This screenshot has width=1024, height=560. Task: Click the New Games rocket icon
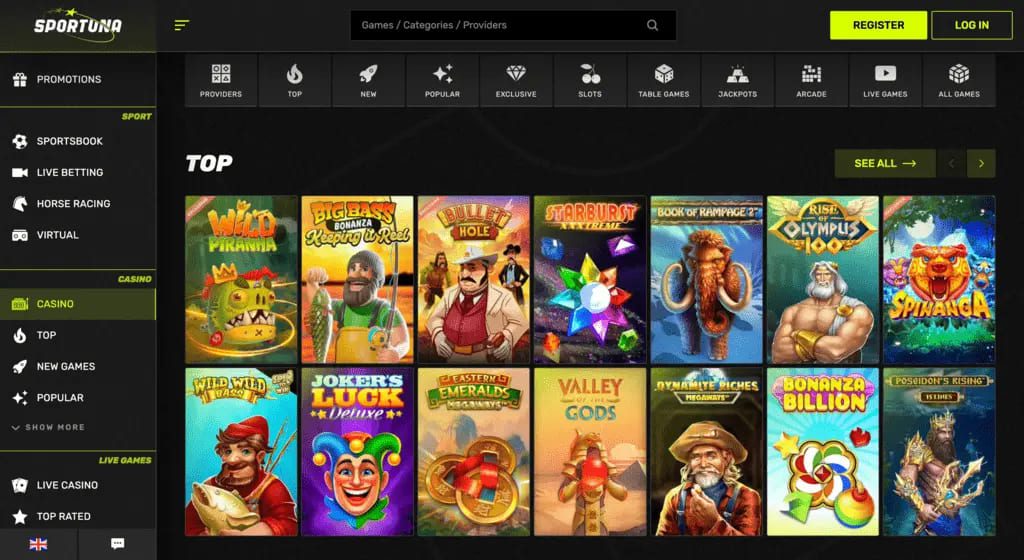coord(20,366)
